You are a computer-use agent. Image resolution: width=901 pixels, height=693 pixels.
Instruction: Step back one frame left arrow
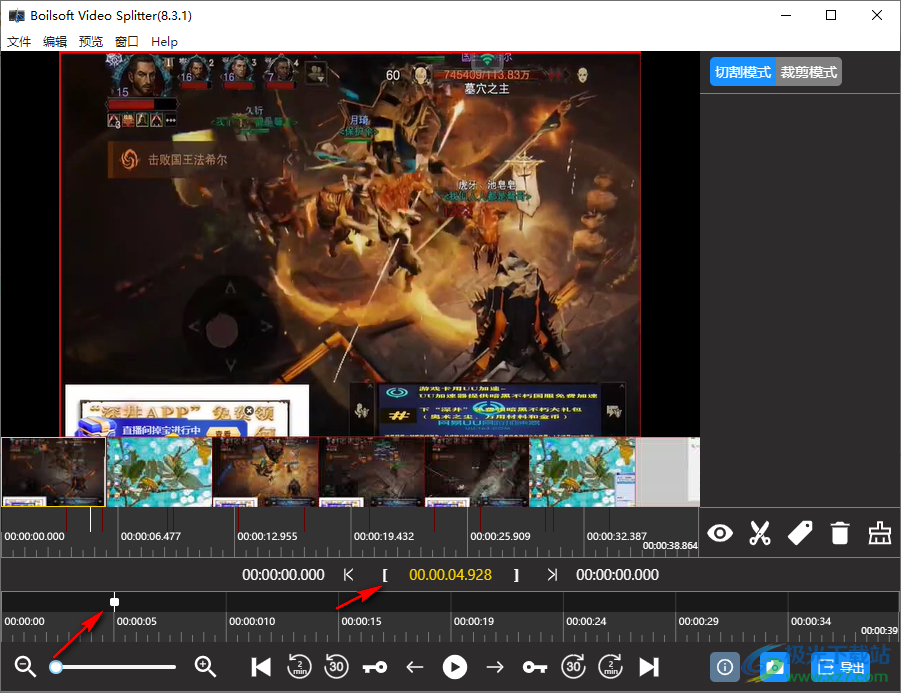(414, 667)
